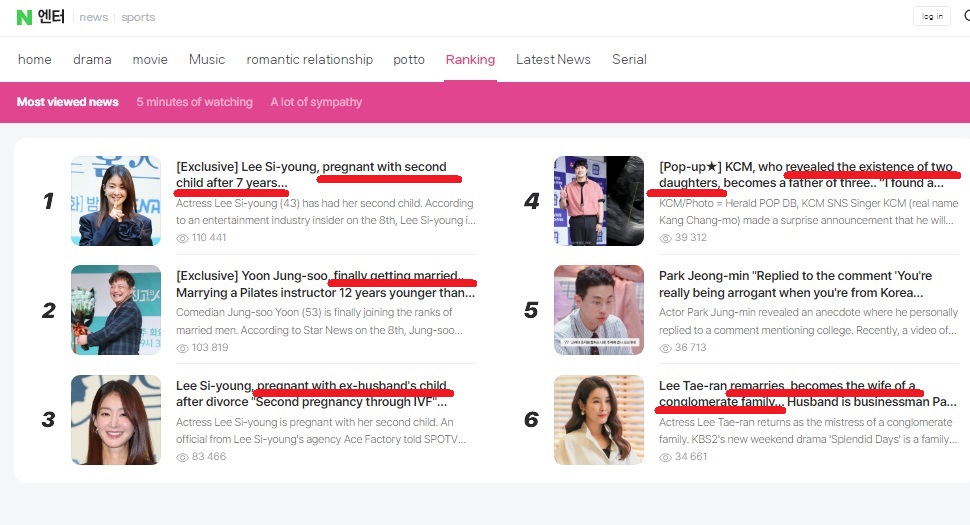Click the rank number 2
The image size is (970, 525).
click(x=48, y=310)
